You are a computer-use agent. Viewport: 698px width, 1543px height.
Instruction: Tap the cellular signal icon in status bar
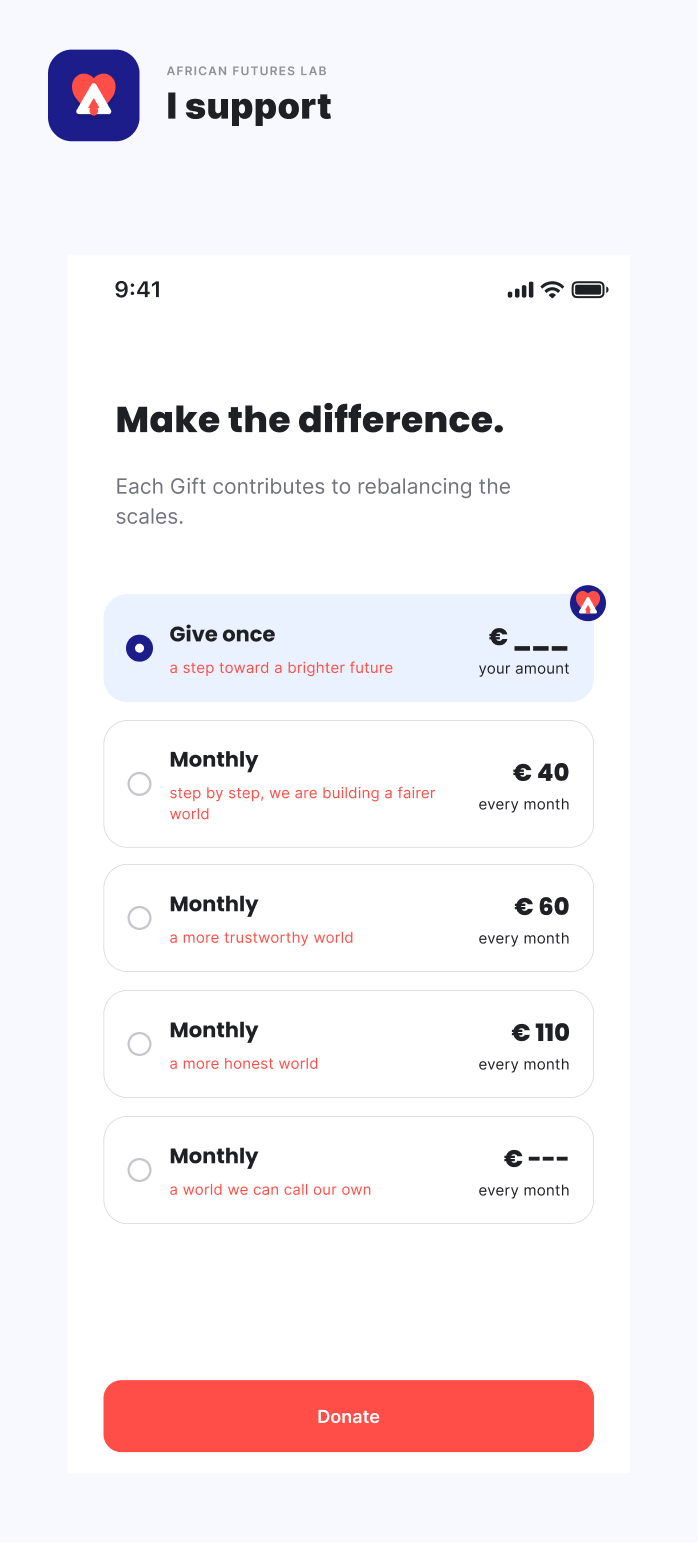pos(520,290)
